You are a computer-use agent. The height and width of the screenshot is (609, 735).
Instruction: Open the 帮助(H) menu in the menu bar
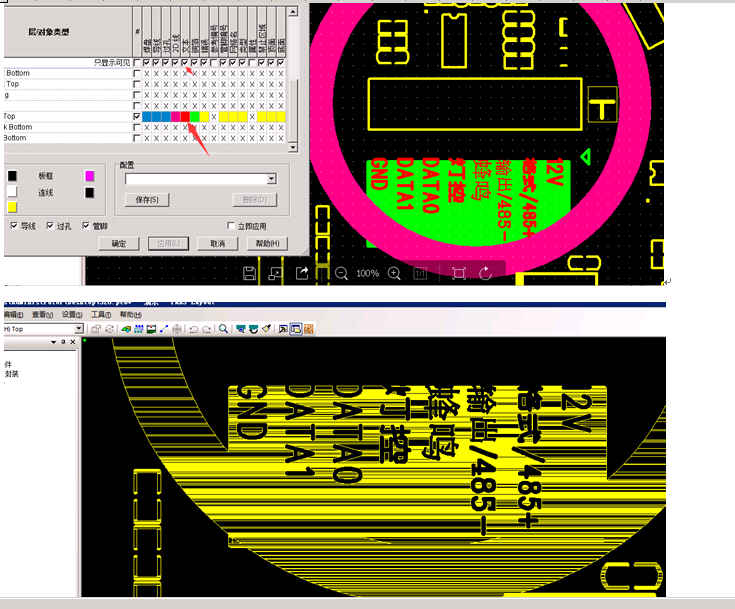[x=130, y=315]
